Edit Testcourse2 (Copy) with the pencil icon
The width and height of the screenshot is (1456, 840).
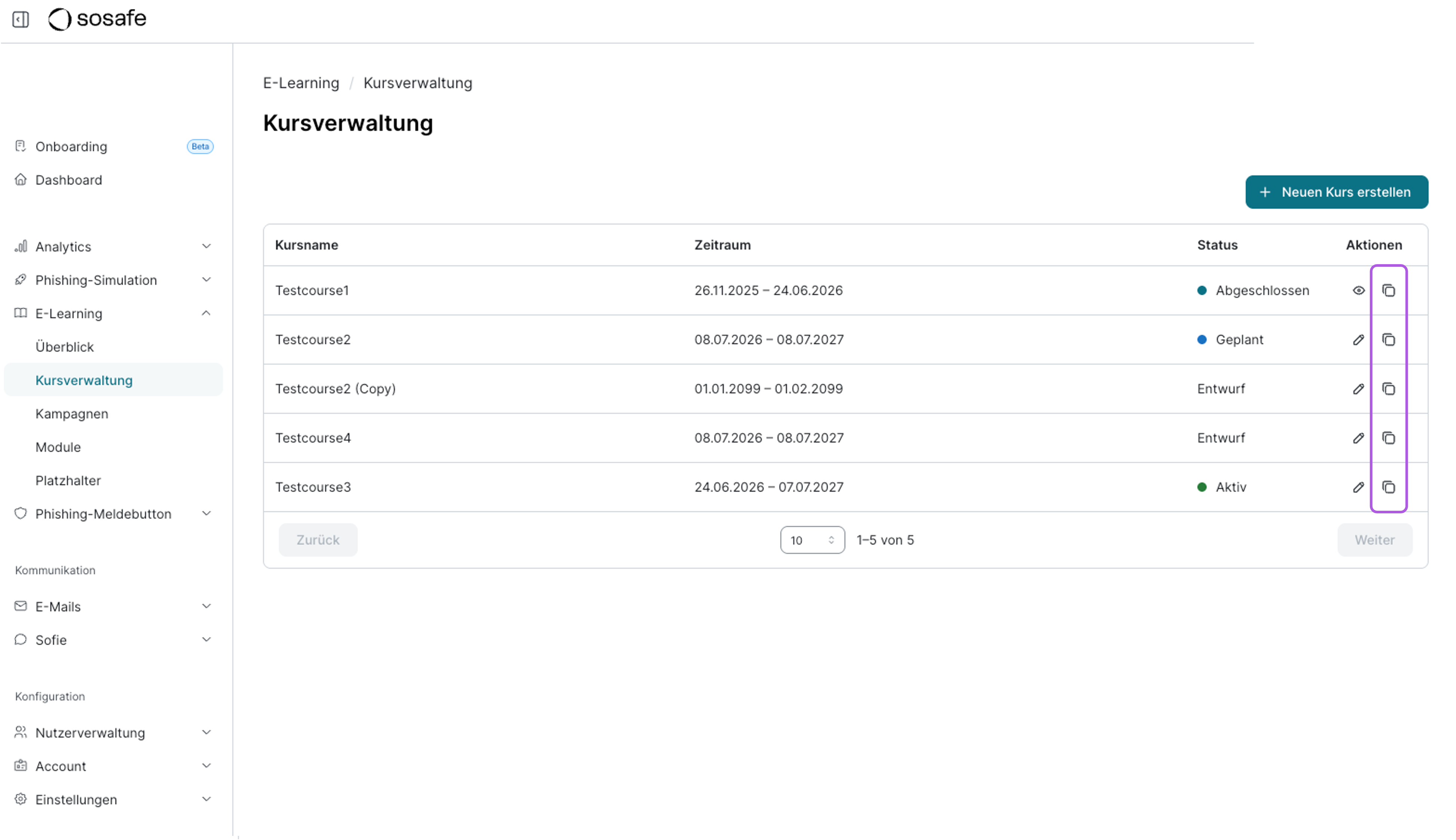(x=1358, y=389)
